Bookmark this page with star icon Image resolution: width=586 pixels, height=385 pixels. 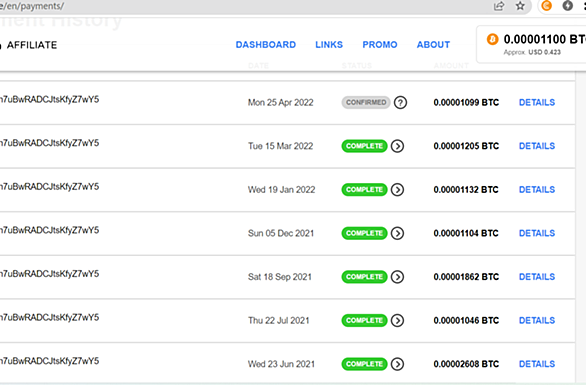[520, 6]
